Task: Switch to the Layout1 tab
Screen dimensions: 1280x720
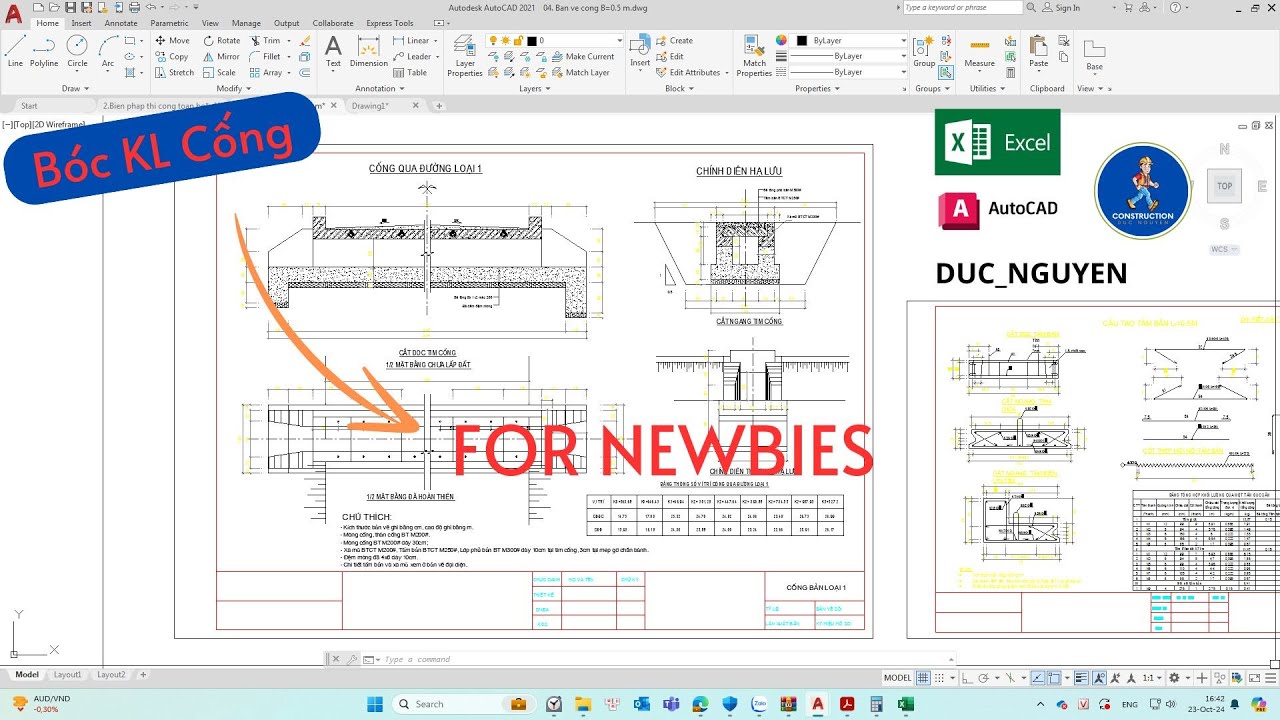Action: click(67, 675)
